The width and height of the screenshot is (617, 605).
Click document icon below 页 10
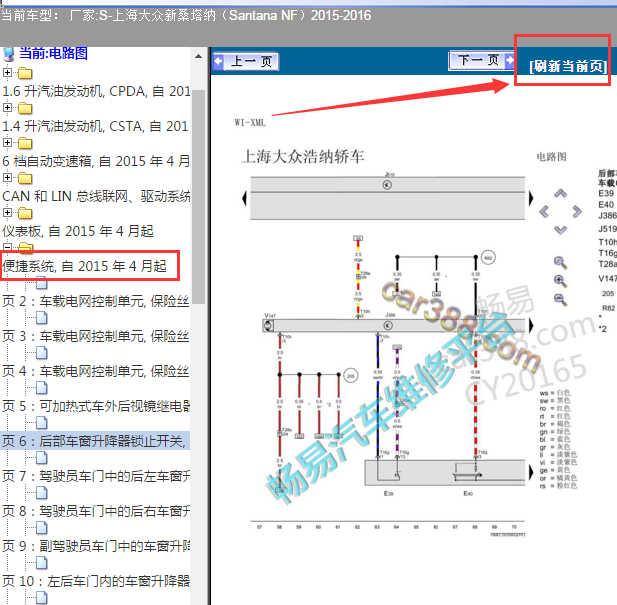pyautogui.click(x=42, y=598)
